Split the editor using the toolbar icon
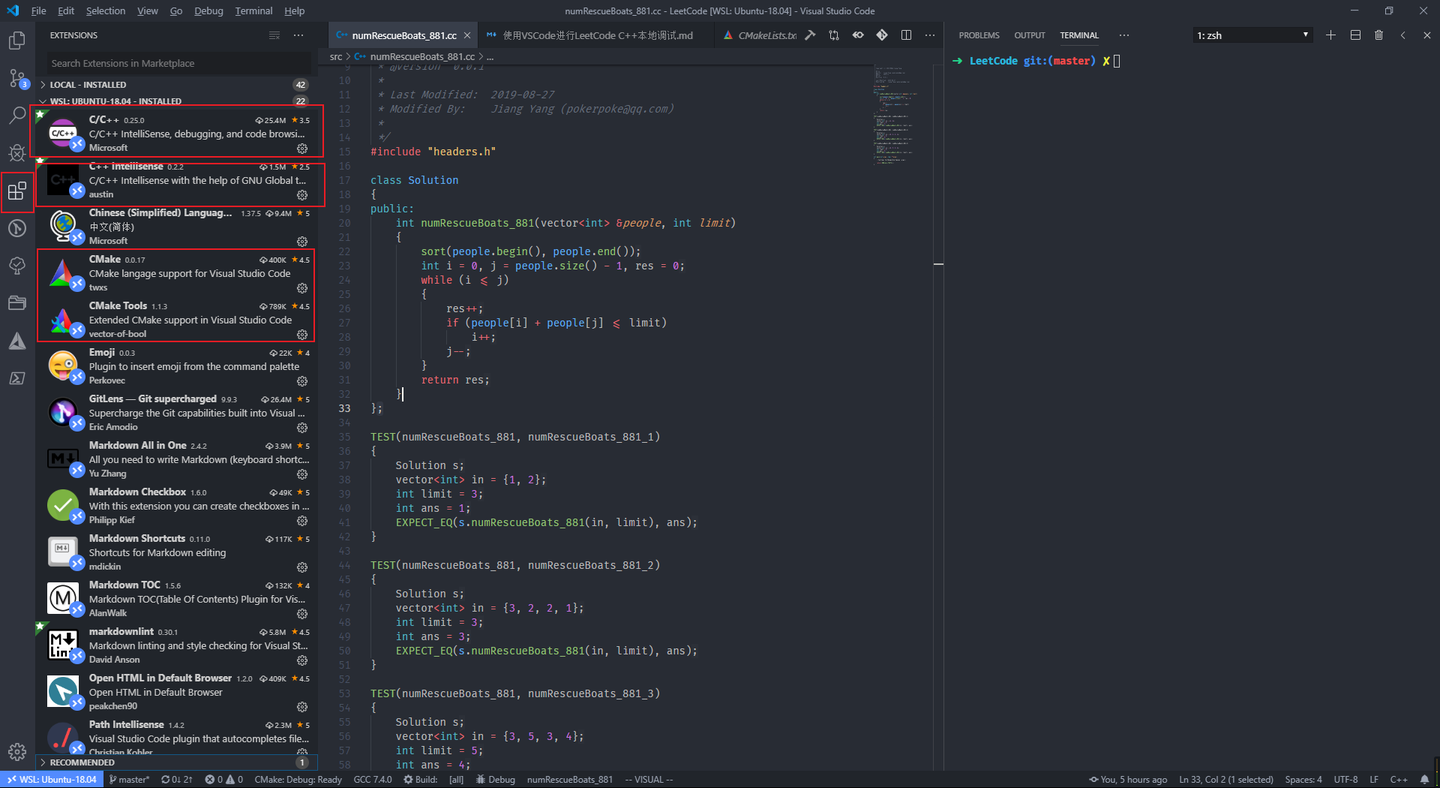This screenshot has width=1440, height=788. (906, 34)
